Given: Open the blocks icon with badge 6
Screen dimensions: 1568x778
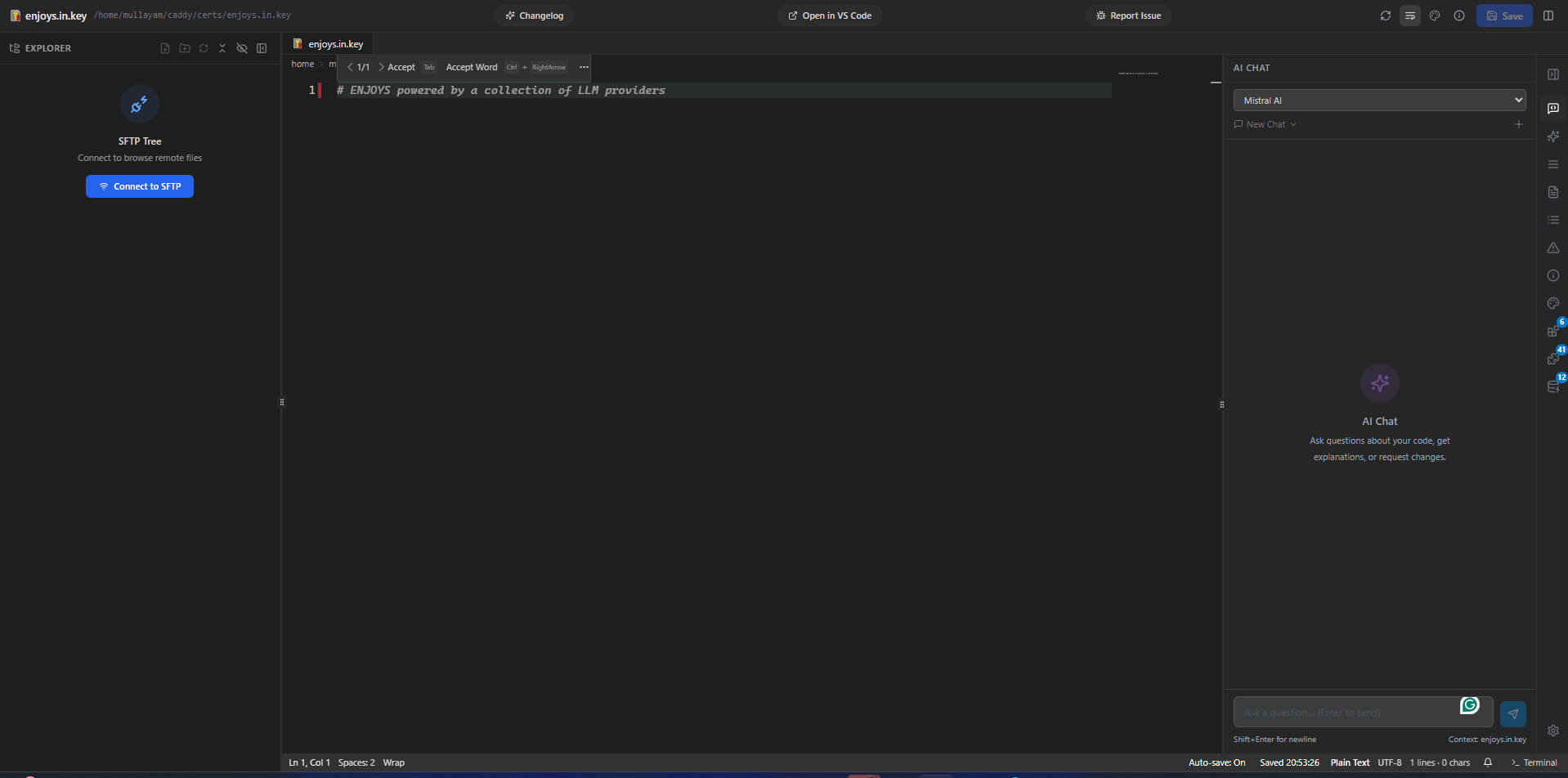Looking at the screenshot, I should pyautogui.click(x=1553, y=330).
